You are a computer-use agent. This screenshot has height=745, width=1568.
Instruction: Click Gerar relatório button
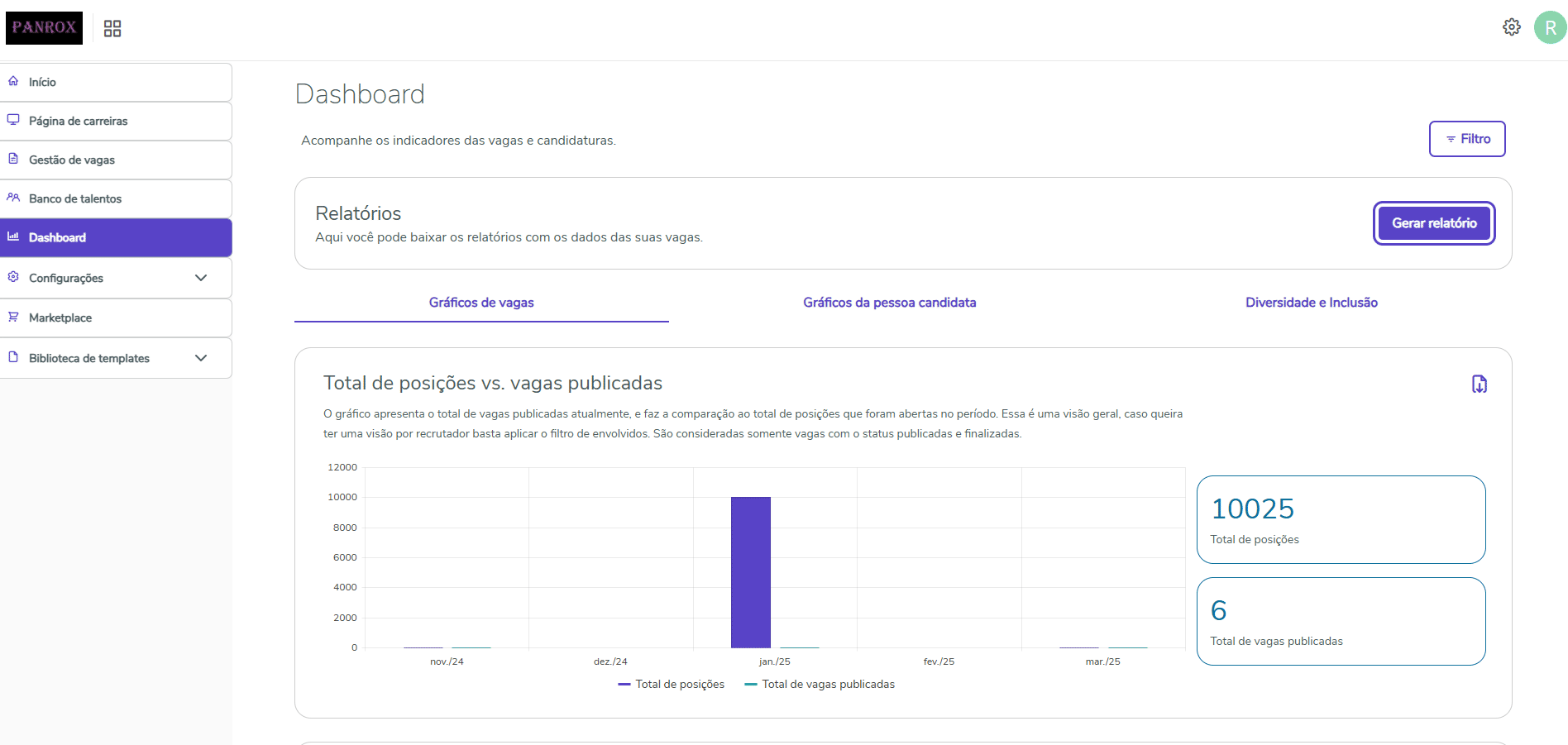tap(1434, 223)
